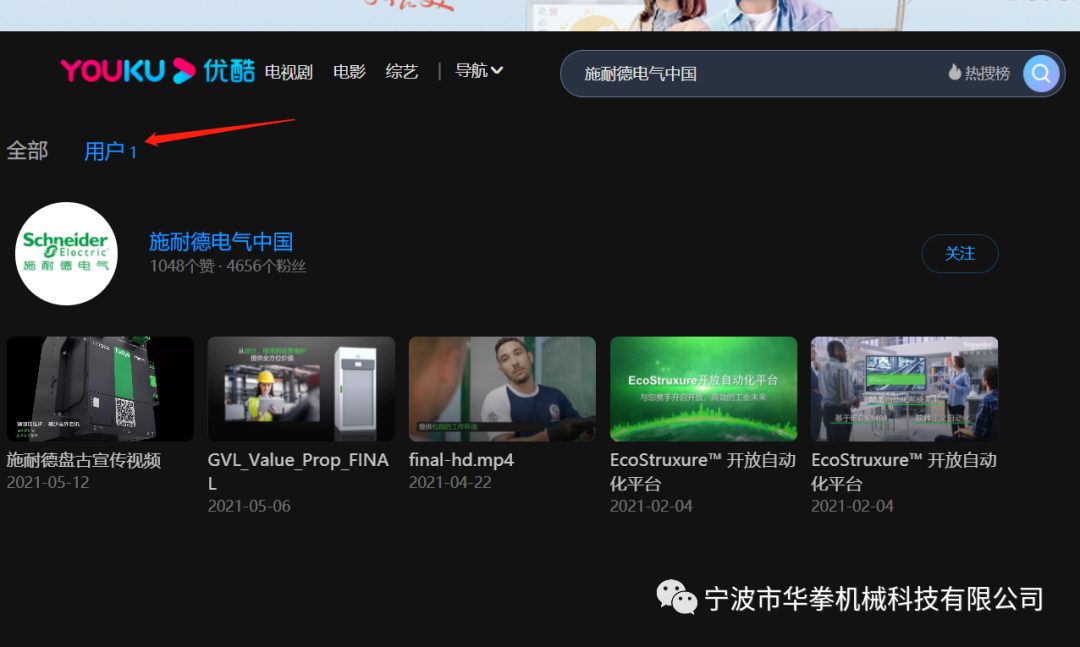The image size is (1080, 647).
Task: Open the green EcoStruxure platform thumbnail
Action: [703, 389]
